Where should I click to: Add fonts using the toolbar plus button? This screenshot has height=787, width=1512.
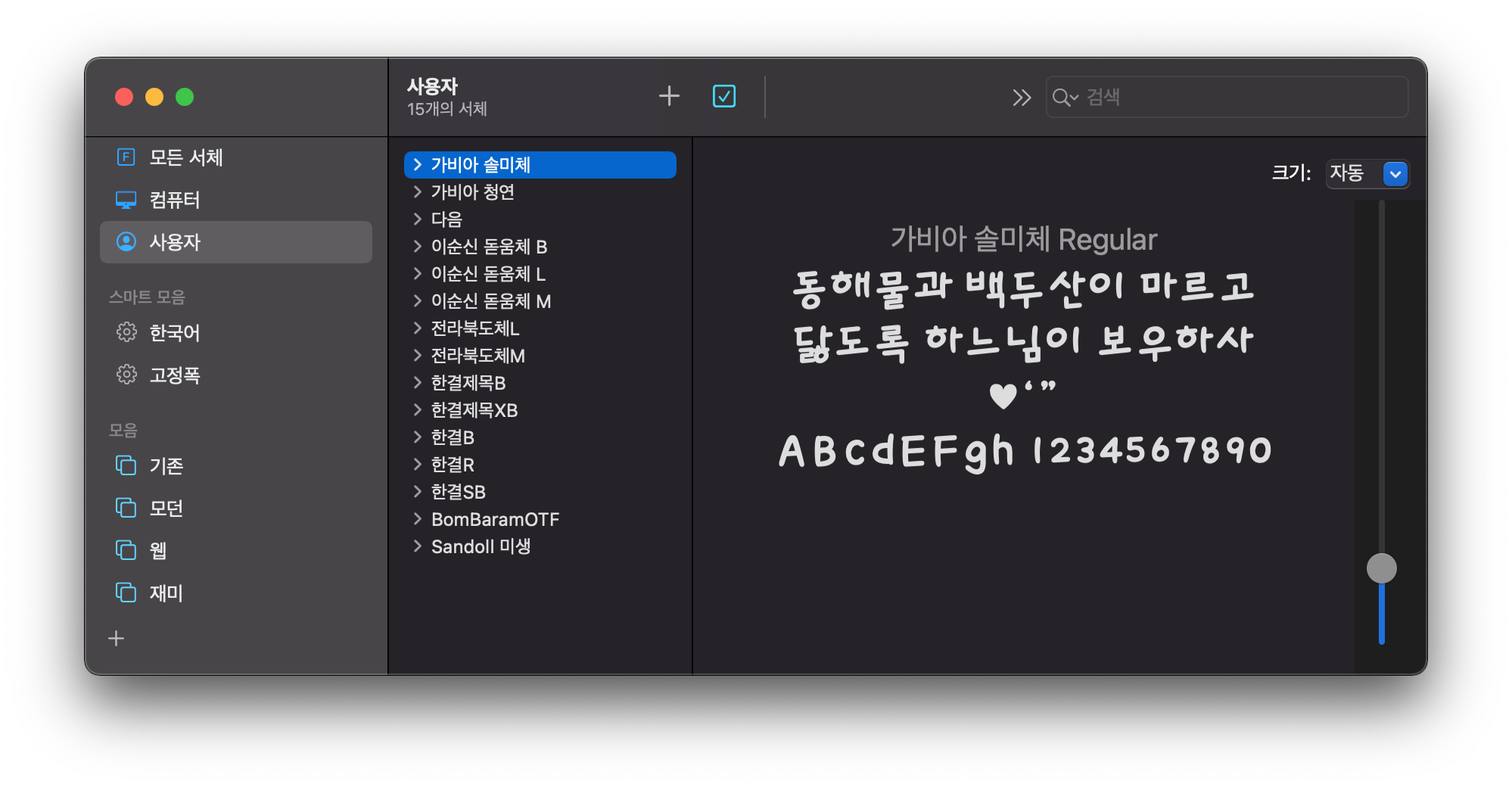[669, 96]
